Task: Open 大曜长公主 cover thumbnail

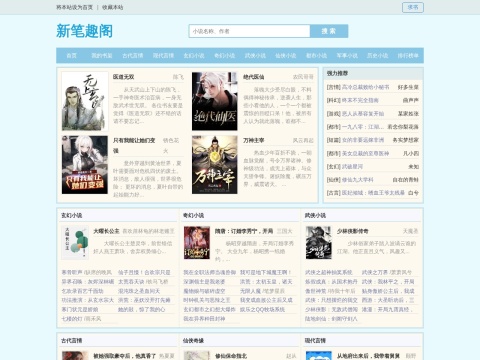Action: [x=75, y=243]
